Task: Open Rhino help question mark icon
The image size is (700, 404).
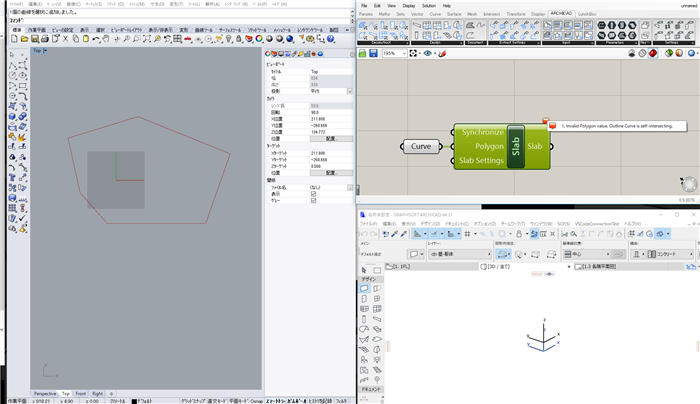Action: [x=331, y=39]
